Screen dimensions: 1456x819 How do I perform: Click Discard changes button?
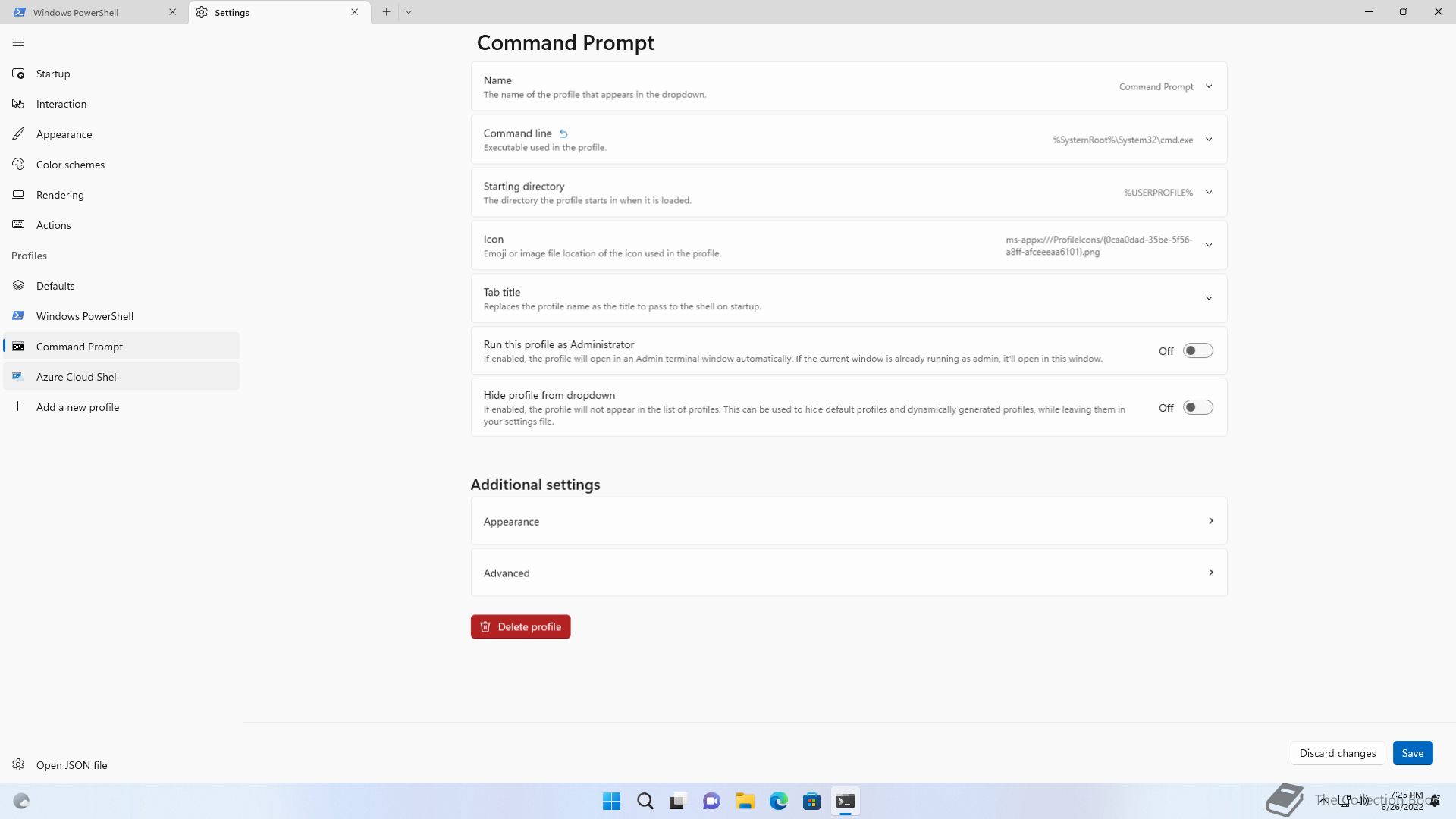point(1337,753)
